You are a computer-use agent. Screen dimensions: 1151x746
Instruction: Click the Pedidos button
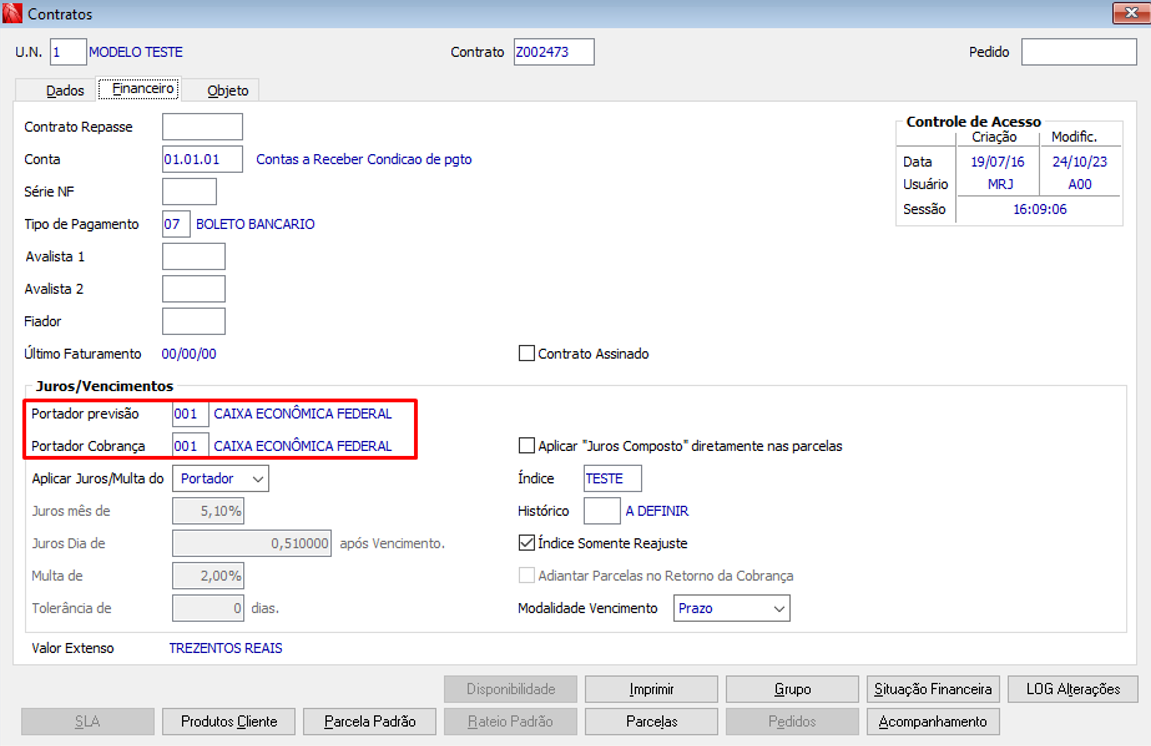pos(792,721)
